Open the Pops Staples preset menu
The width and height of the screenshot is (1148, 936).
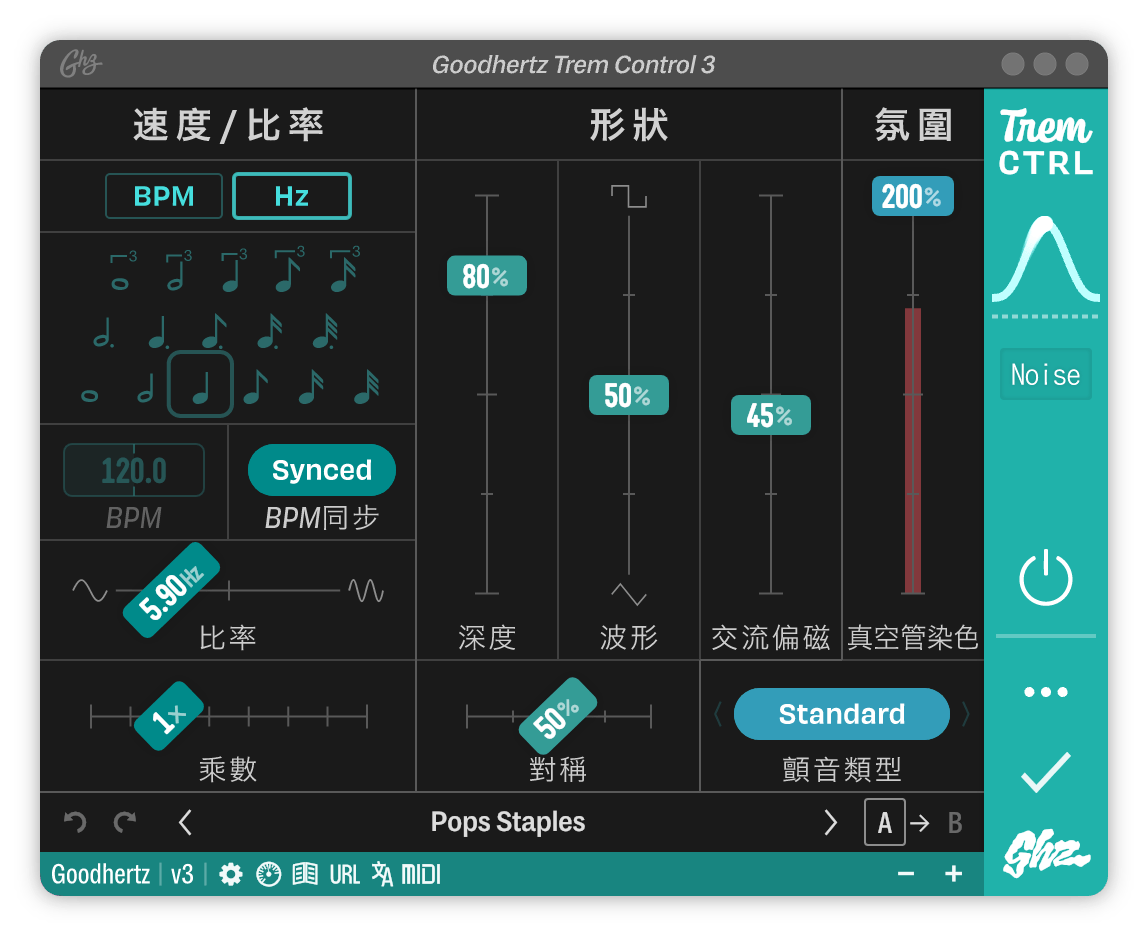pos(508,822)
